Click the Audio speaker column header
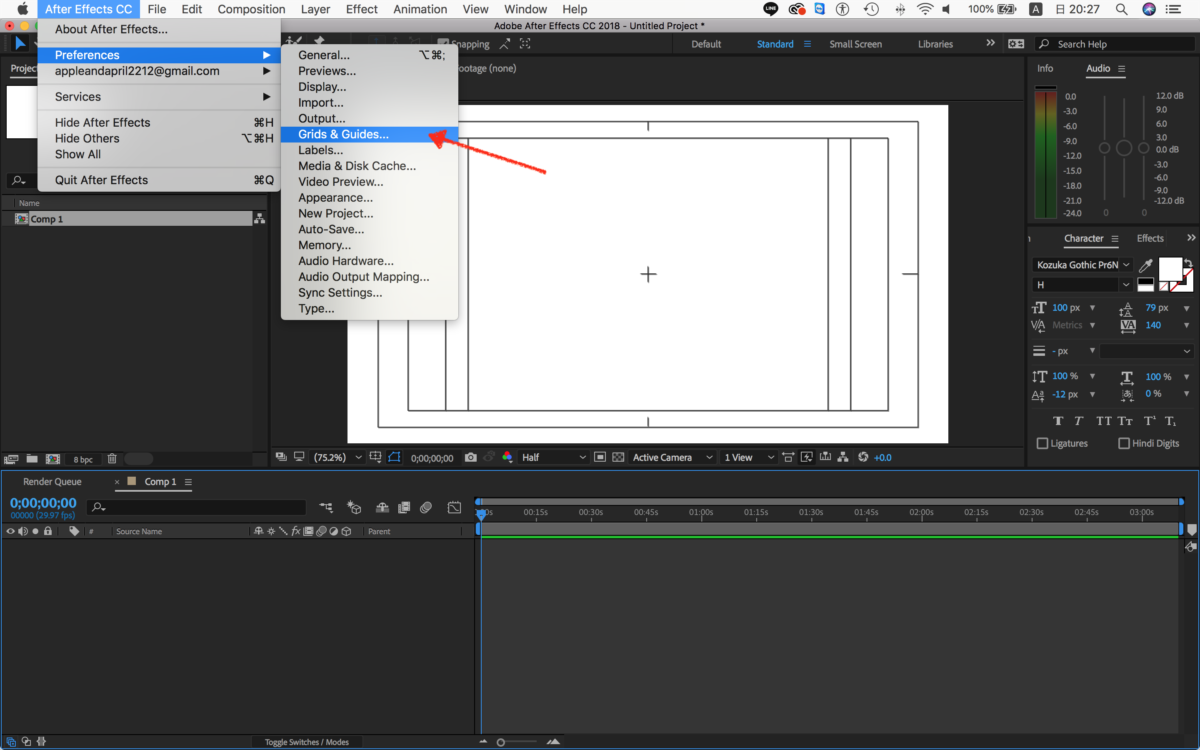The width and height of the screenshot is (1200, 750). click(22, 531)
